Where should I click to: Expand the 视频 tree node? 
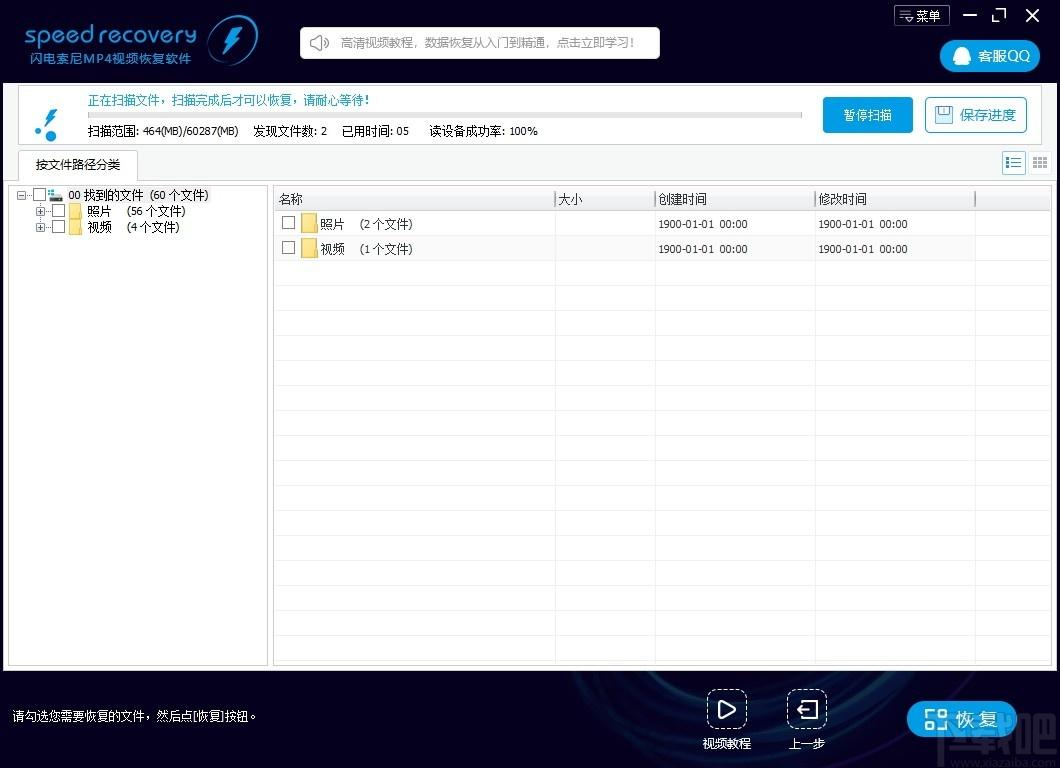(41, 227)
